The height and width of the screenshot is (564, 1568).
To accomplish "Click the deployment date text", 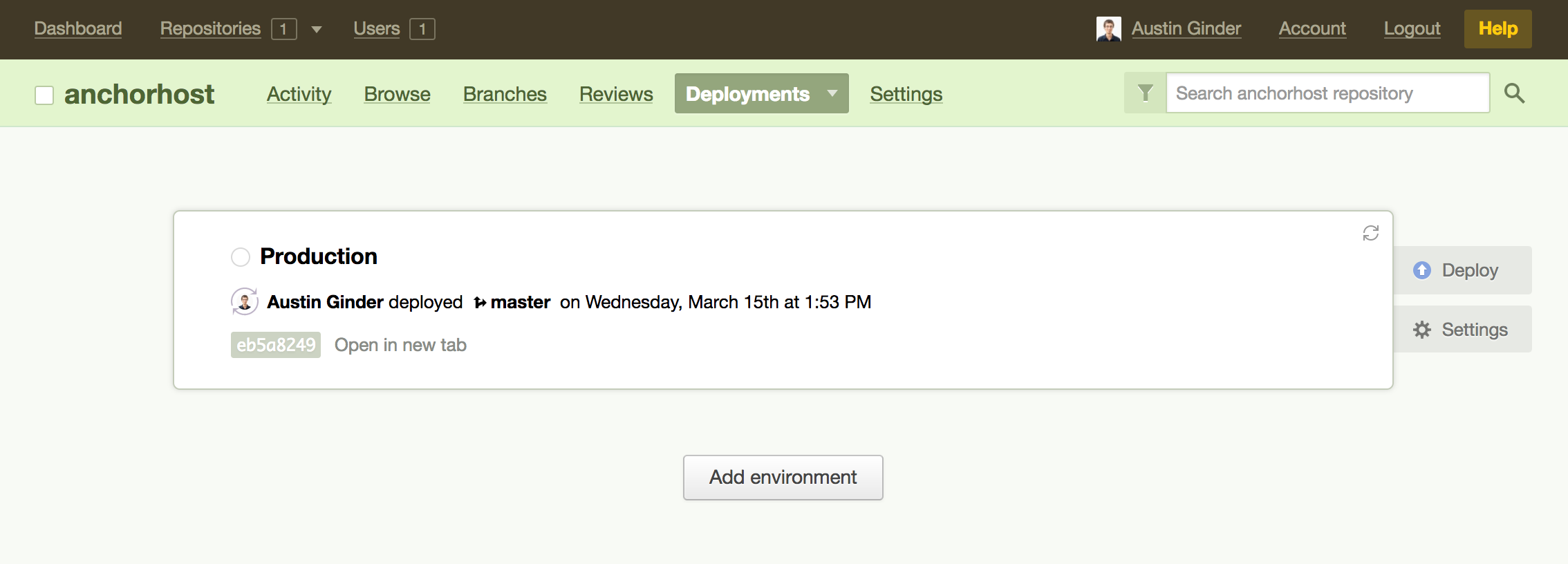I will (x=716, y=302).
